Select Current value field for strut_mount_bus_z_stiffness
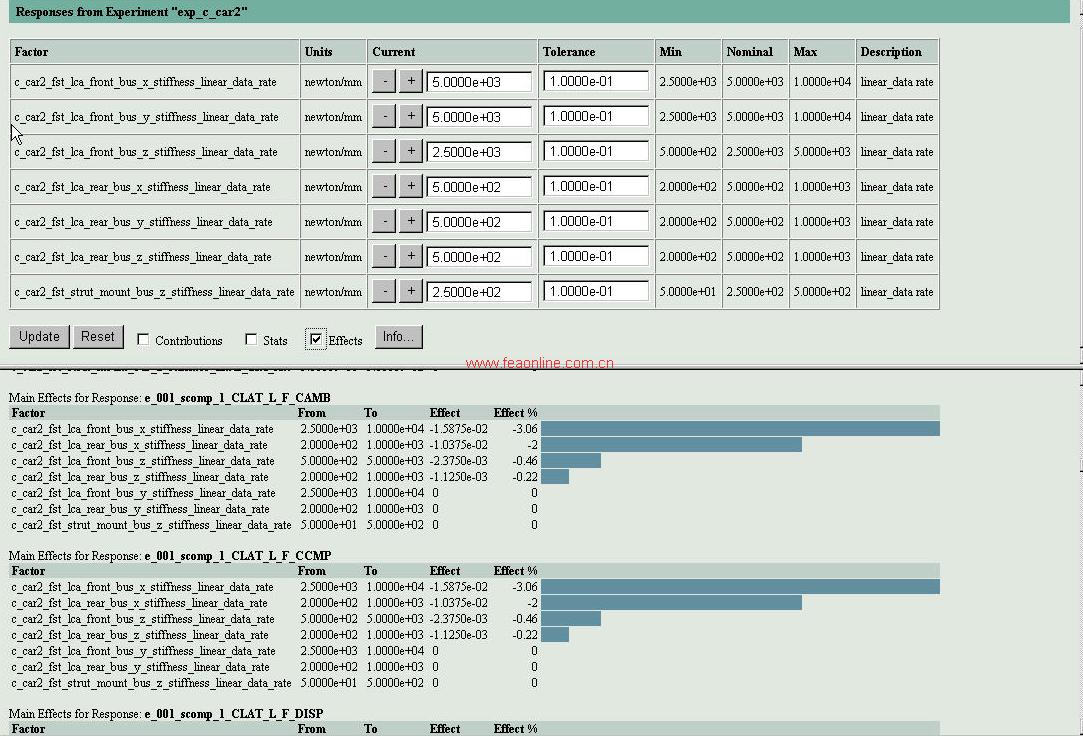The width and height of the screenshot is (1083, 736). point(479,292)
